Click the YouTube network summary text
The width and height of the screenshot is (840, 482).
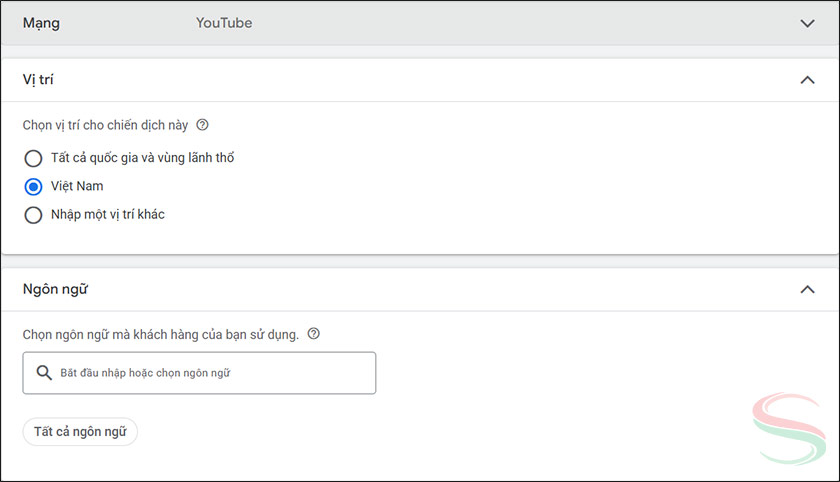(224, 23)
